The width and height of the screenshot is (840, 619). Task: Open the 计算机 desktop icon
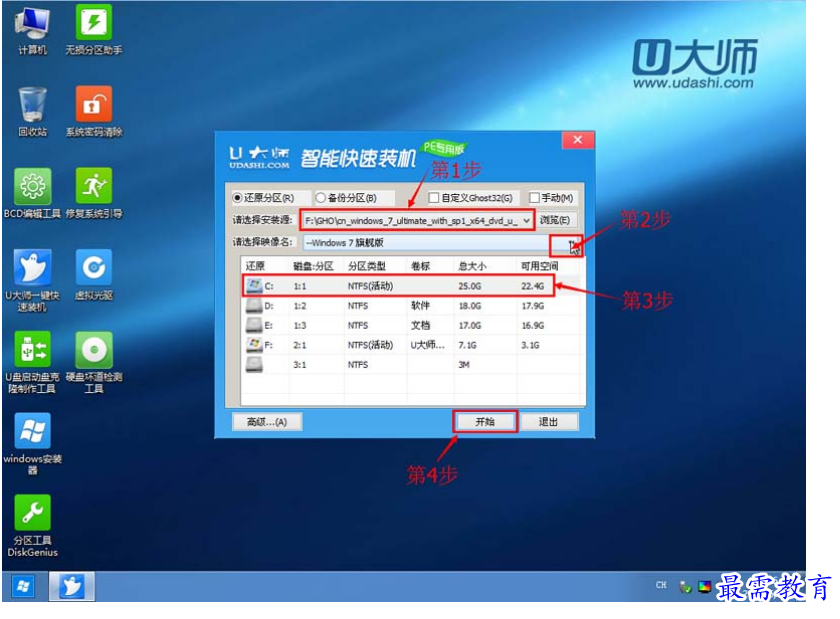(32, 30)
